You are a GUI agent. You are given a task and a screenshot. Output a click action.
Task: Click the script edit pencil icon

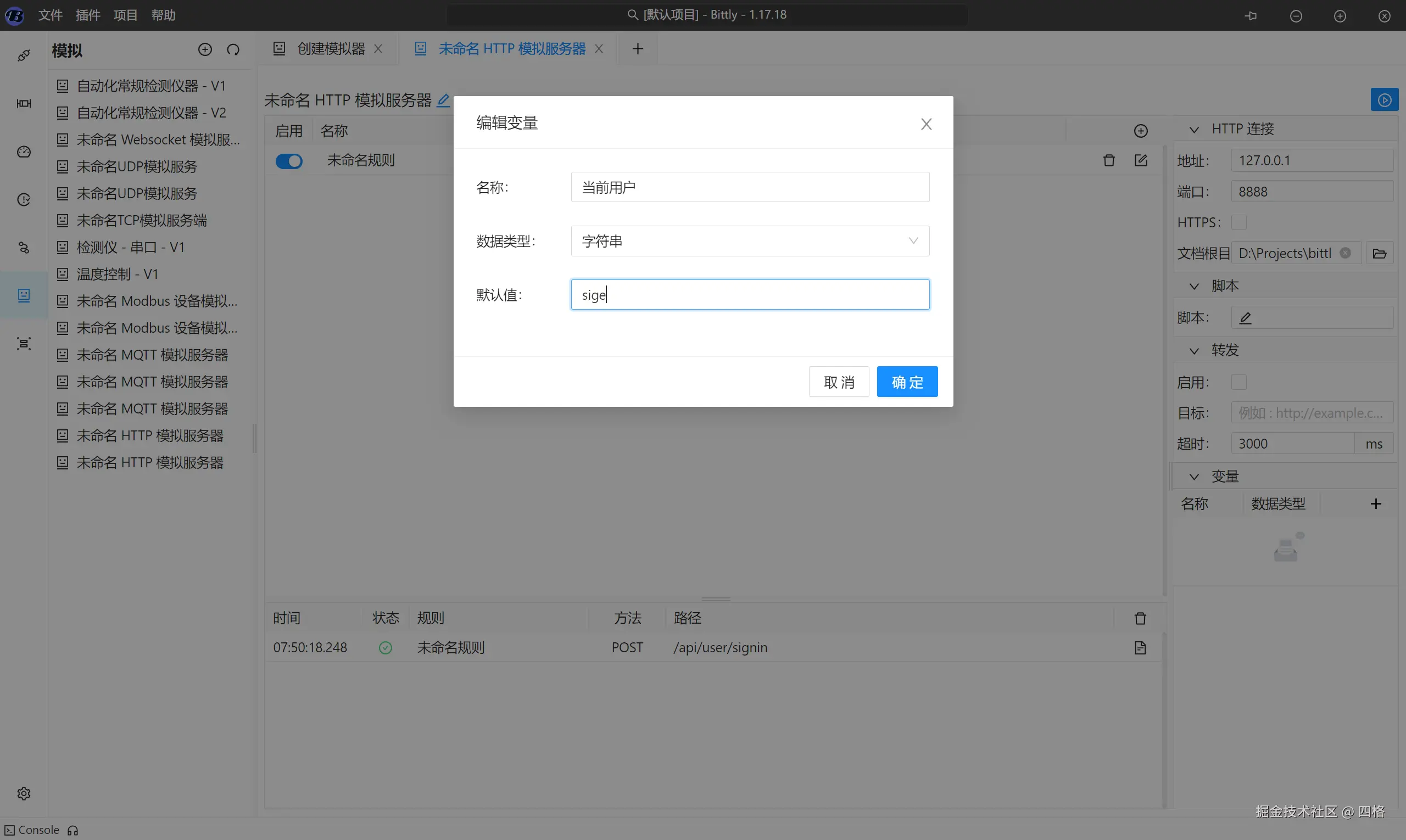[x=1245, y=318]
